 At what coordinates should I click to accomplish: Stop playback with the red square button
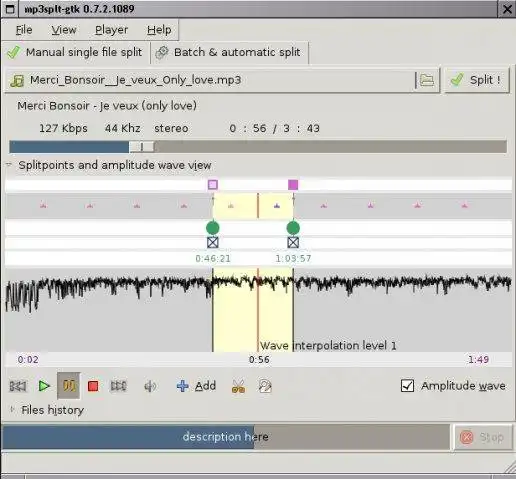[93, 386]
